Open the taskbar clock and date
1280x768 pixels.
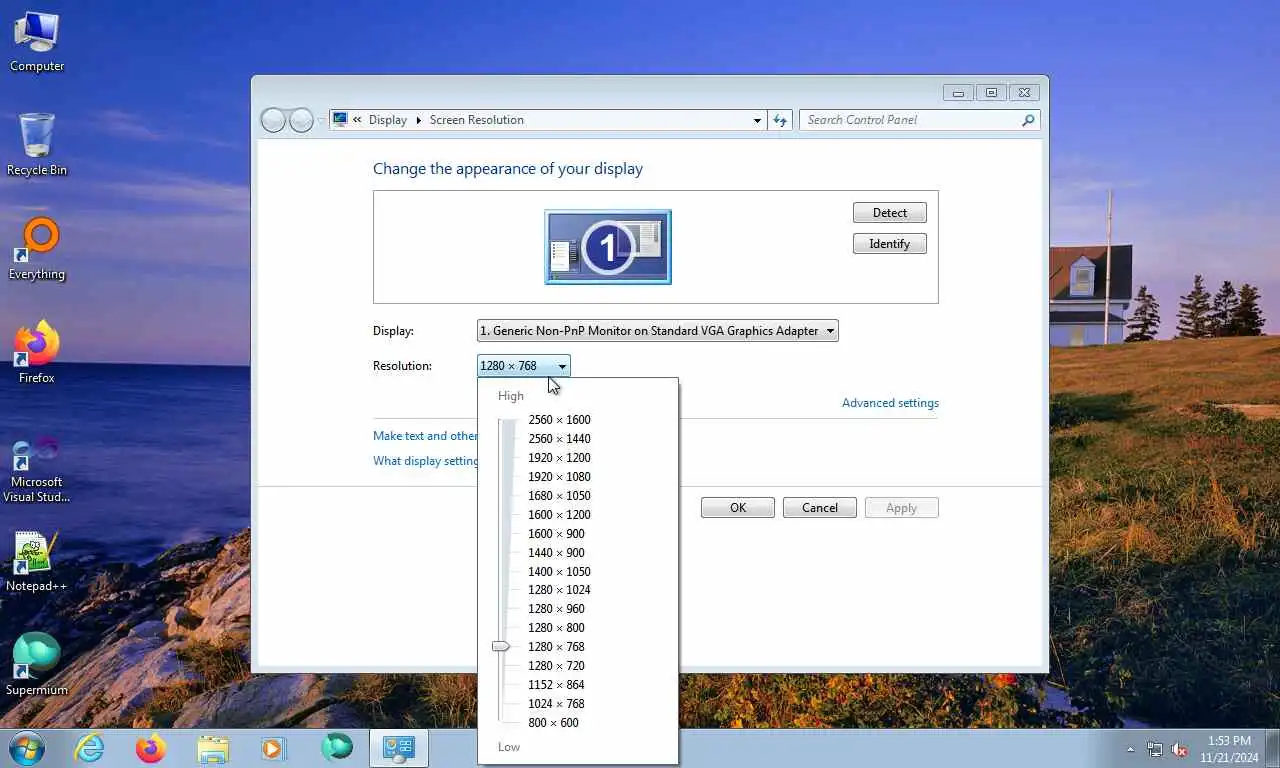click(1229, 749)
